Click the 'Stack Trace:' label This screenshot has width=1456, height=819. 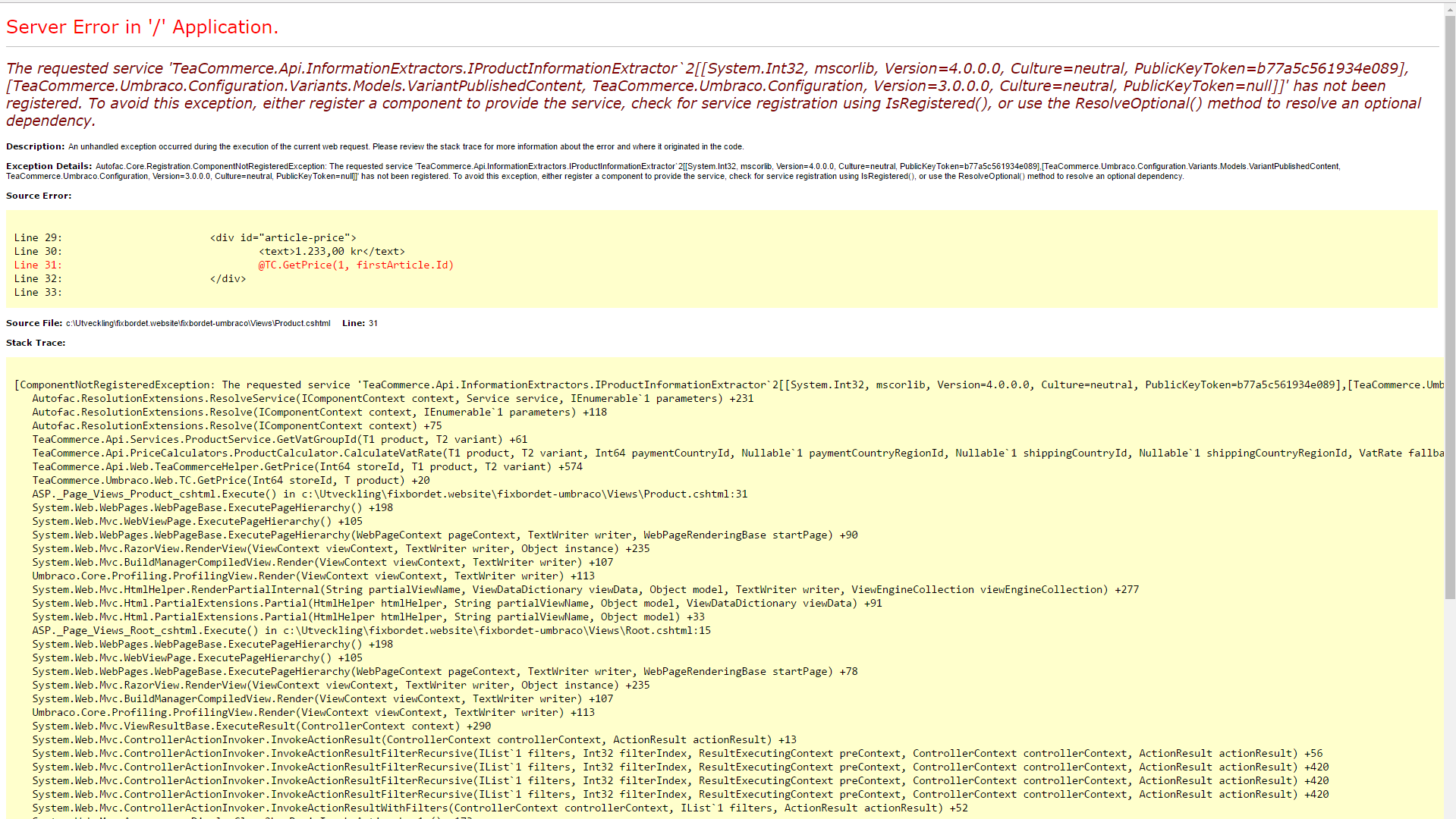[36, 343]
